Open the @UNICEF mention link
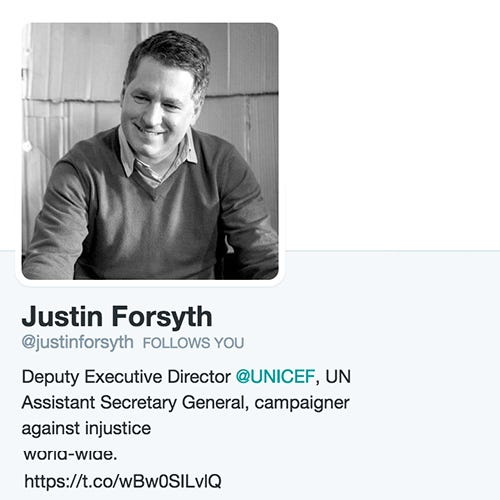Viewport: 500px width, 500px height. click(x=275, y=377)
